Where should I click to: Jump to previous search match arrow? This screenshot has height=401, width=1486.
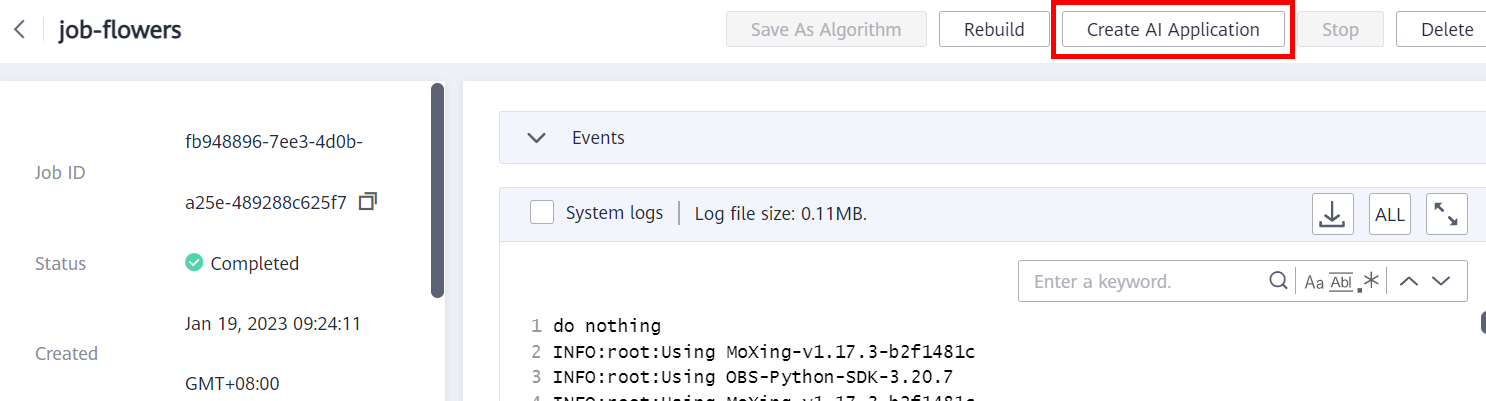tap(1409, 281)
